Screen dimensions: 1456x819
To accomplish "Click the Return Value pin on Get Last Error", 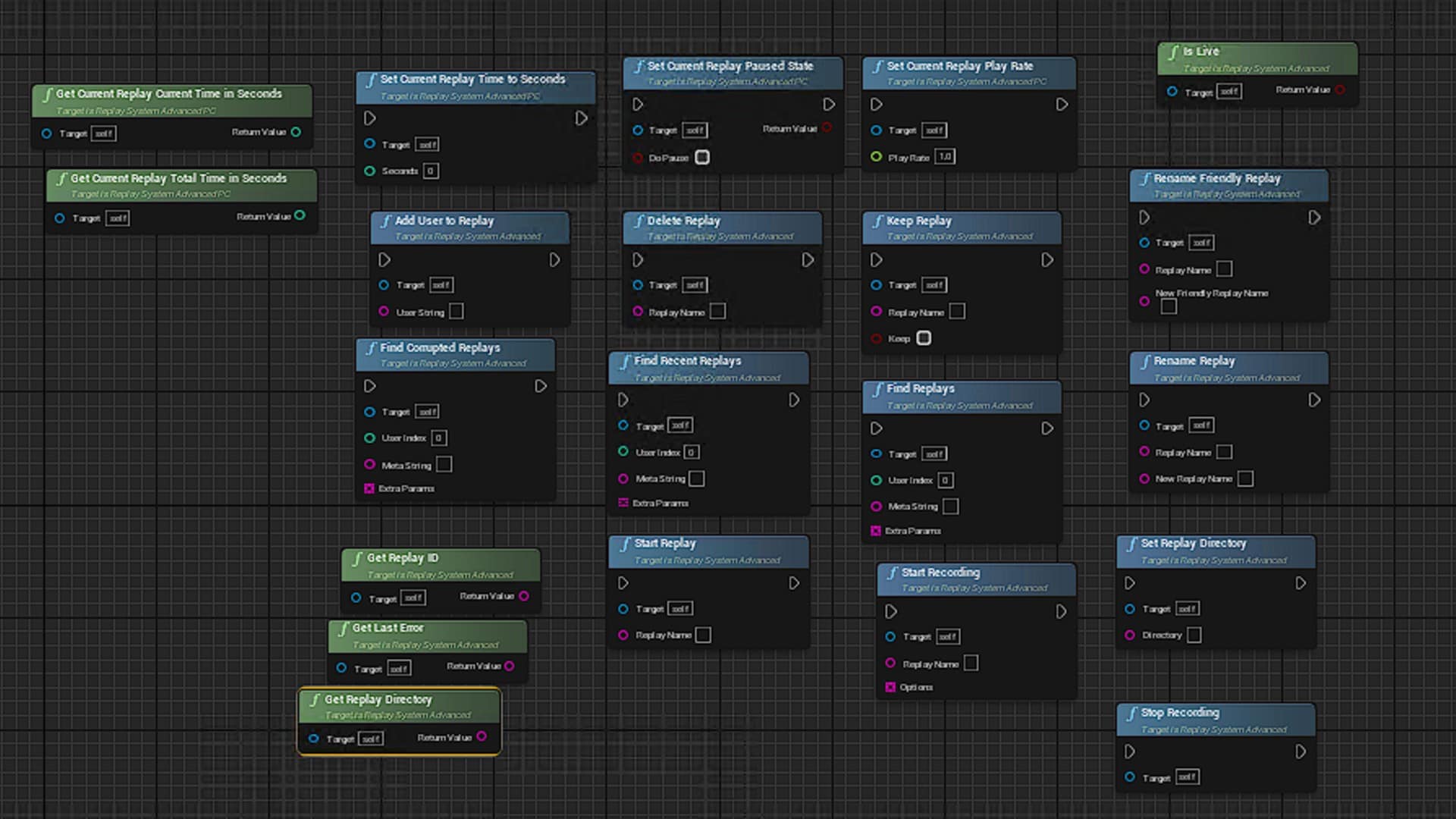I will (511, 667).
